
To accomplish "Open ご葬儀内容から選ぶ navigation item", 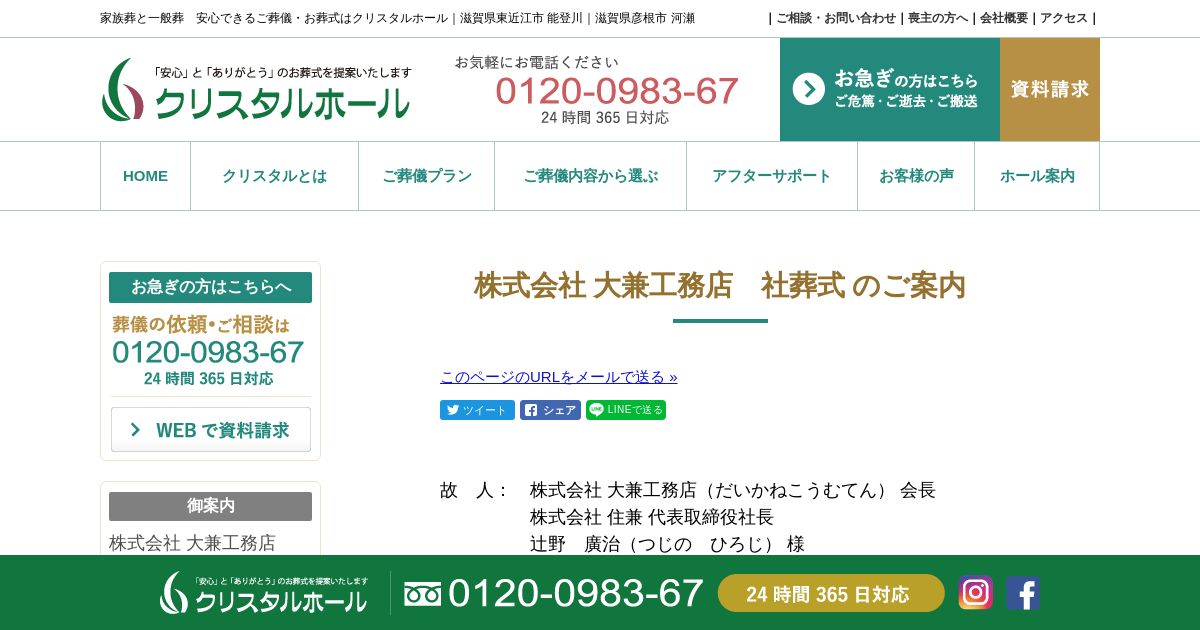I will click(x=591, y=176).
